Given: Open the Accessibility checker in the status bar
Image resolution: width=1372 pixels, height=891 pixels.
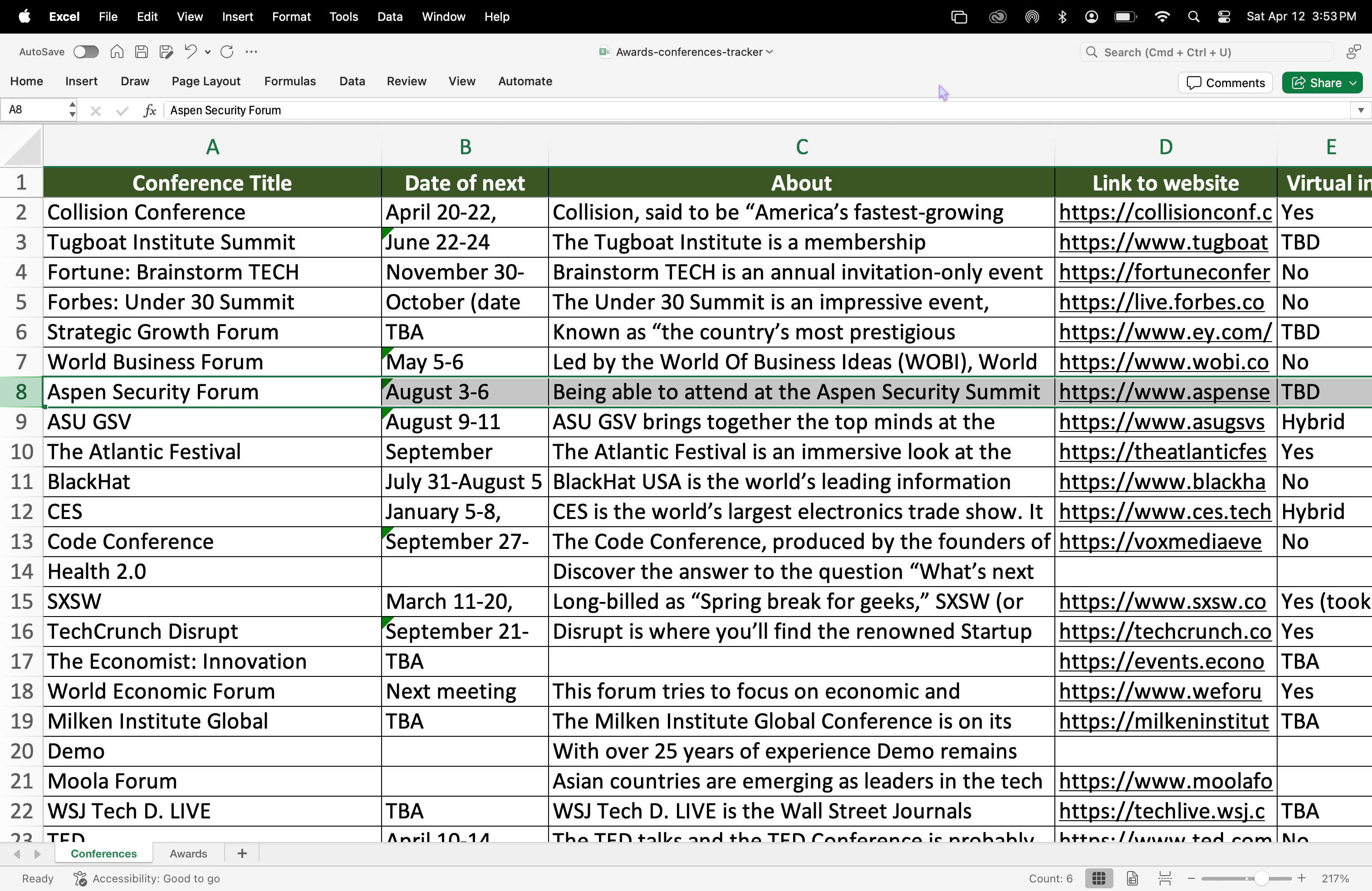Looking at the screenshot, I should coord(147,878).
